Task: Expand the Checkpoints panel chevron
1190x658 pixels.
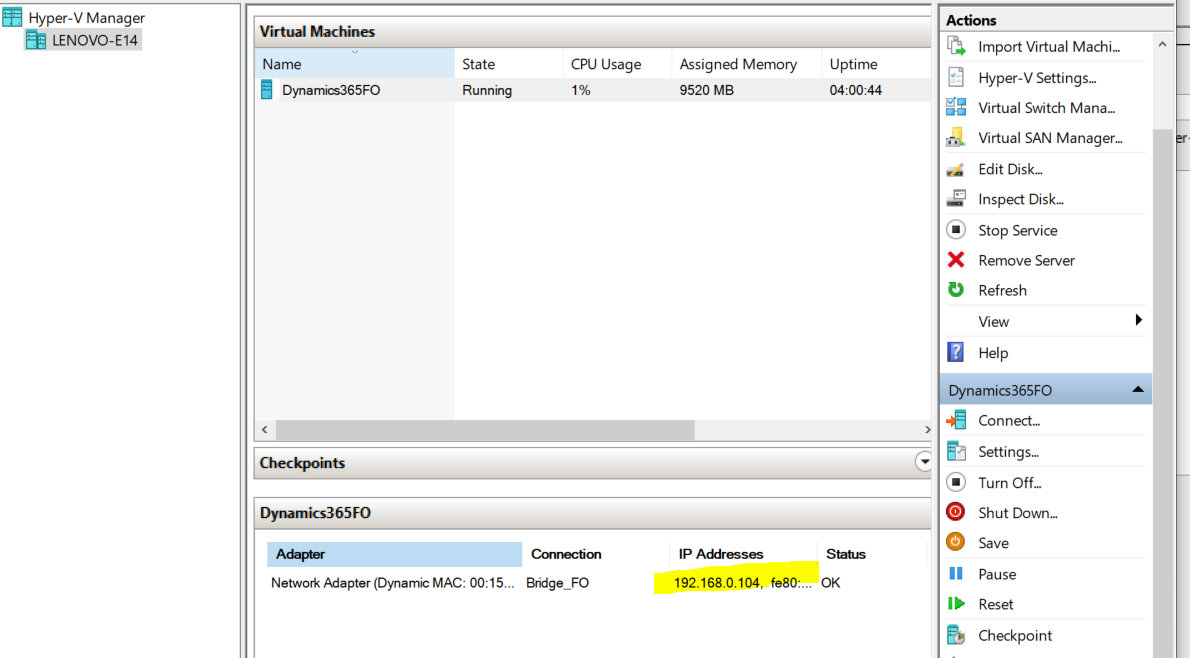Action: (x=923, y=461)
